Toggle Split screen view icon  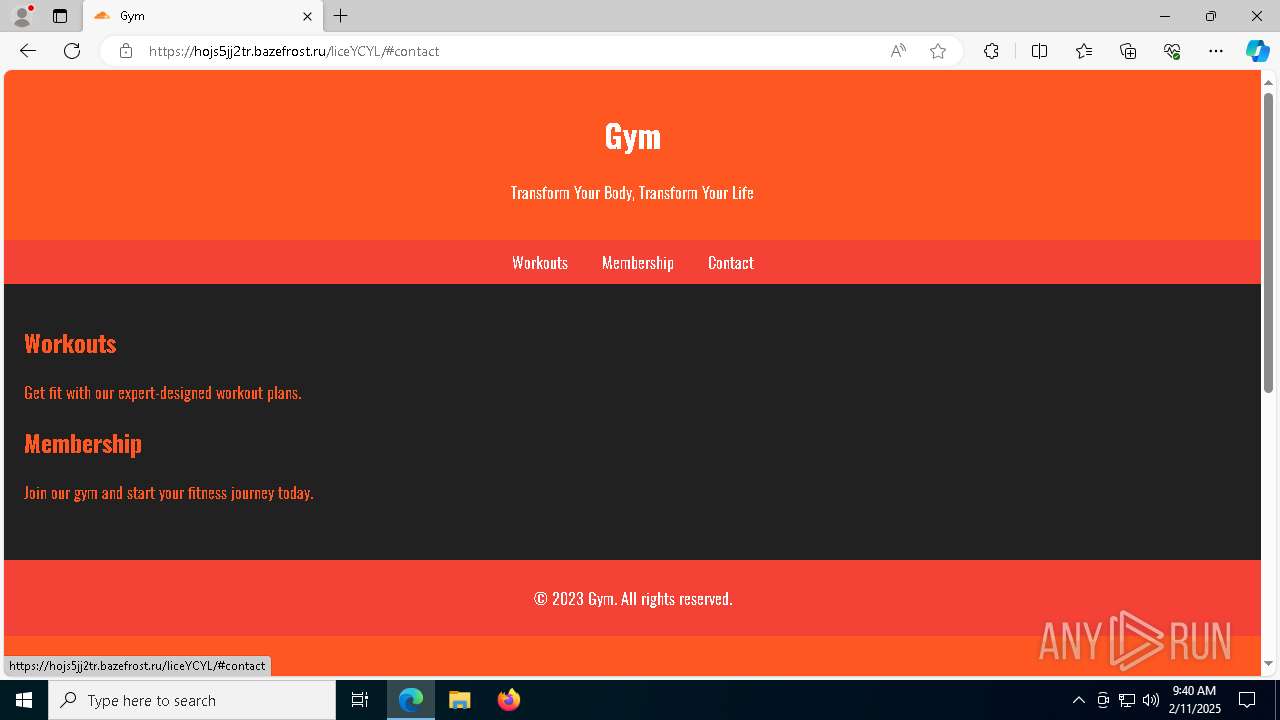pos(1039,51)
